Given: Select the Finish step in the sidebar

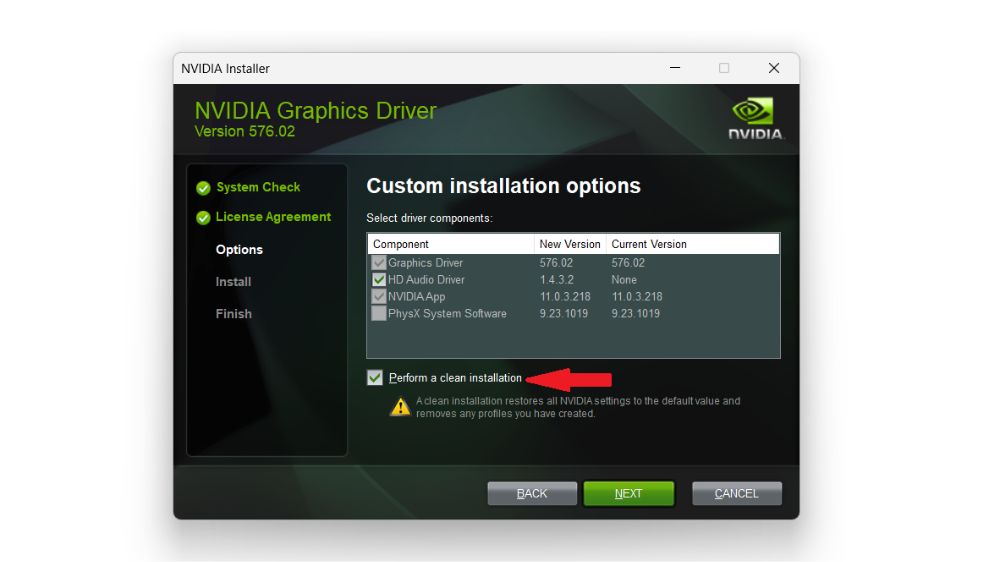Looking at the screenshot, I should [x=233, y=314].
